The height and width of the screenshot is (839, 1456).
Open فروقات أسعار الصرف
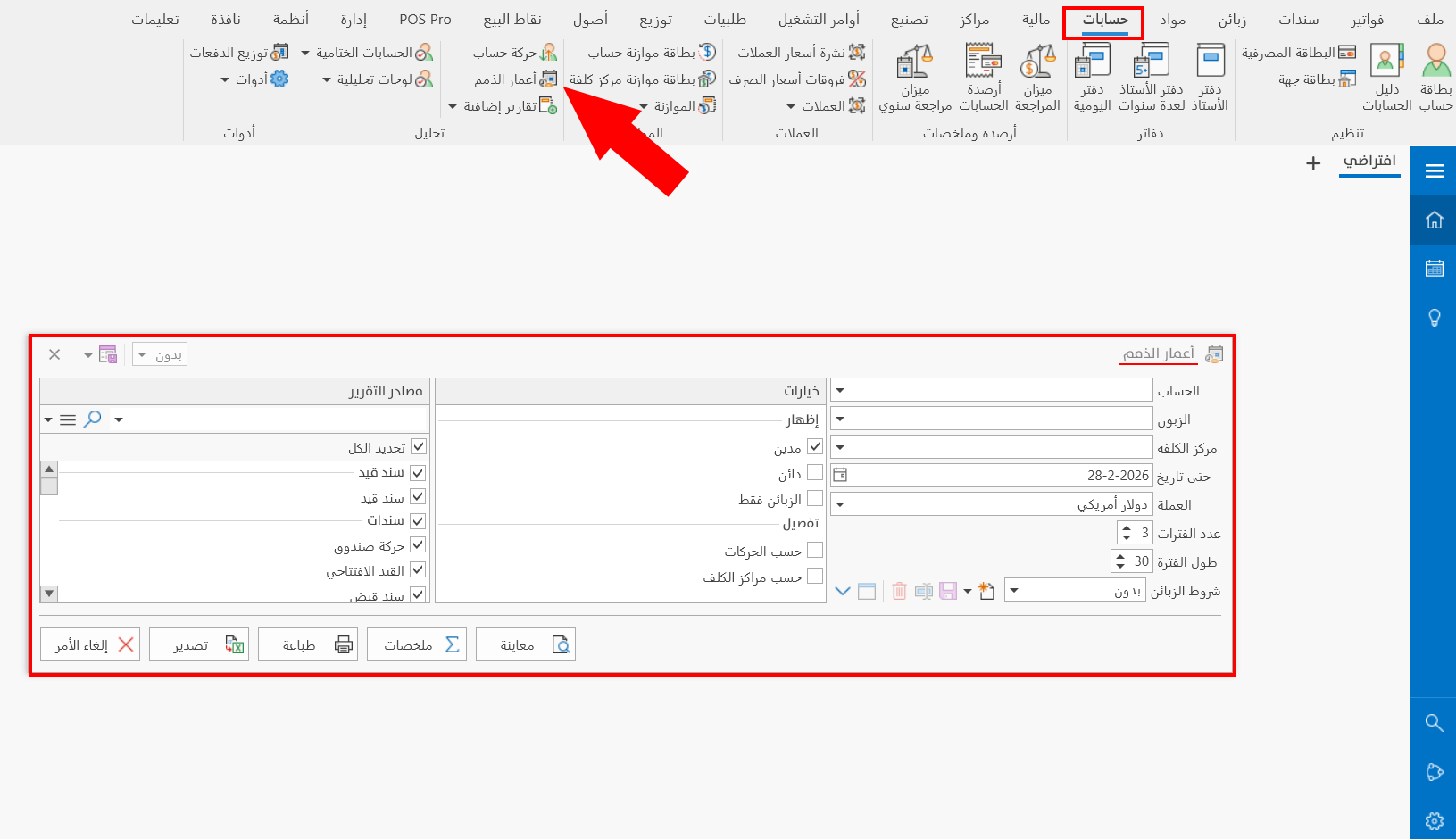click(x=797, y=79)
